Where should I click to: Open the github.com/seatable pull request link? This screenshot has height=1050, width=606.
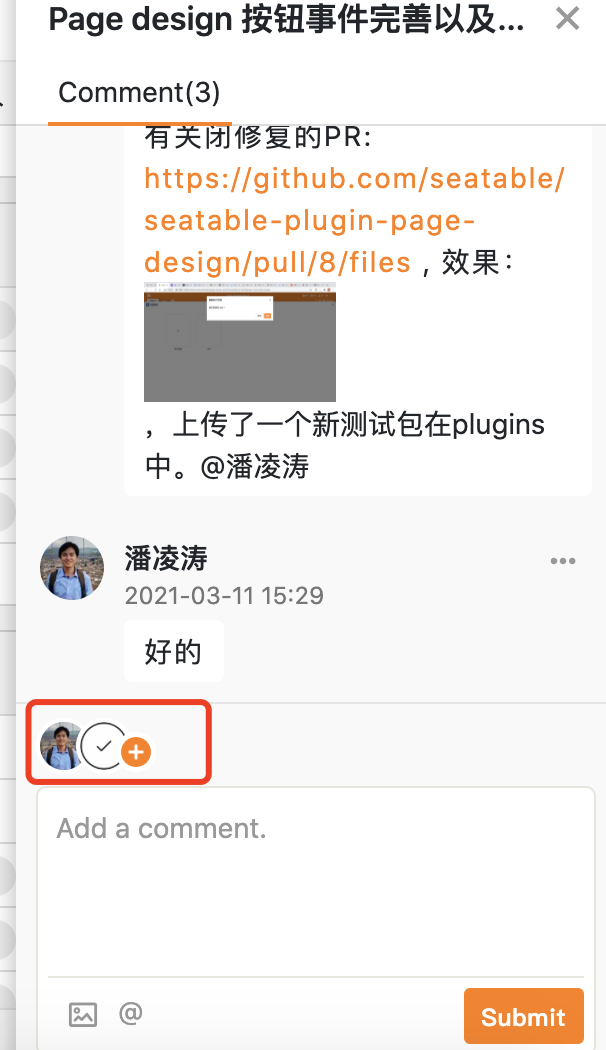(354, 220)
